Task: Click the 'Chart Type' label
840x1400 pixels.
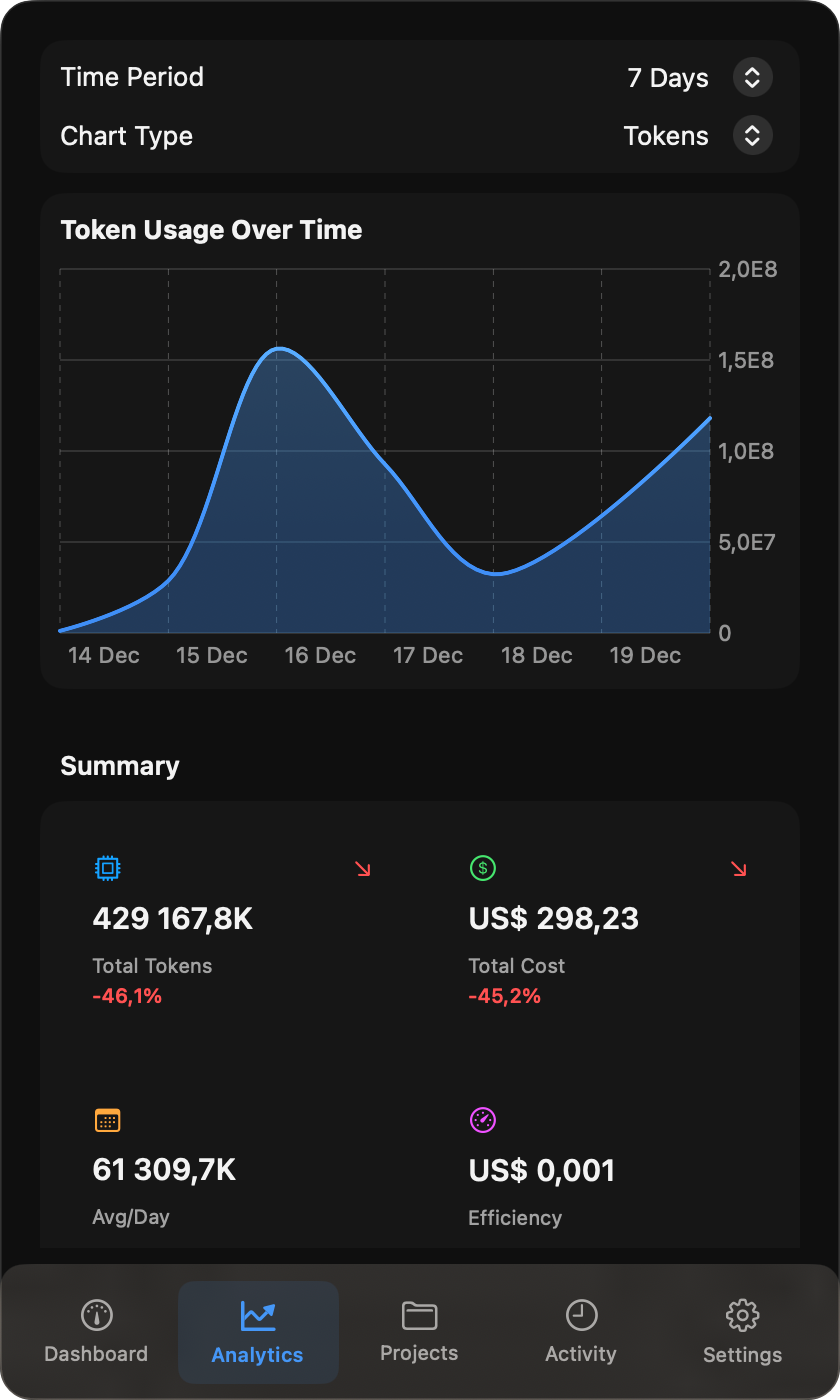Action: click(x=127, y=136)
